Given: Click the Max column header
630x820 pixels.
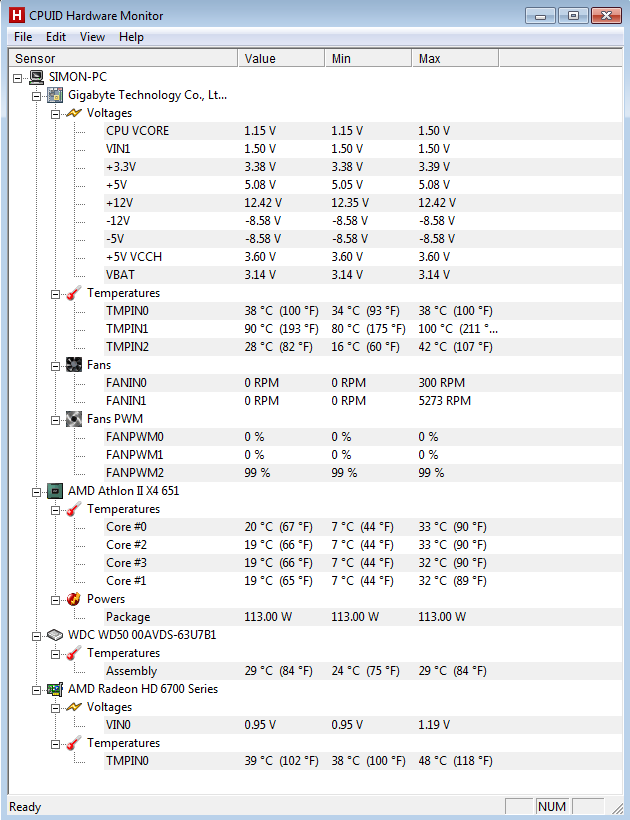Looking at the screenshot, I should [455, 58].
